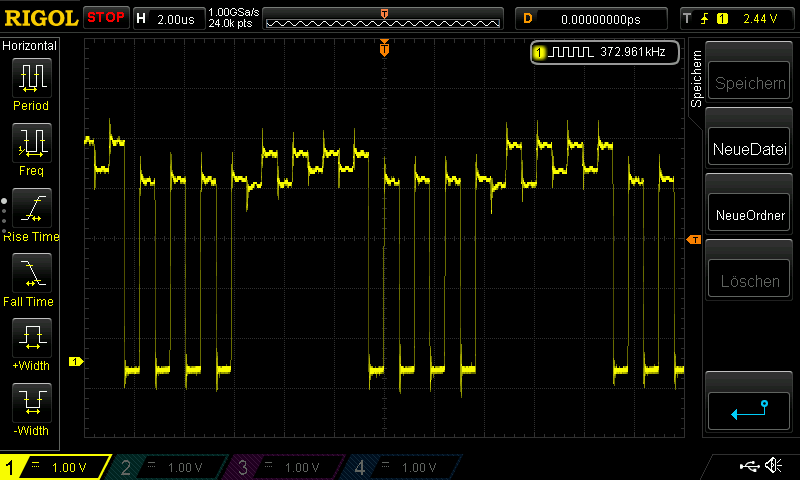Select the Rise Time measurement icon
Screen dimensions: 800x480
click(32, 208)
